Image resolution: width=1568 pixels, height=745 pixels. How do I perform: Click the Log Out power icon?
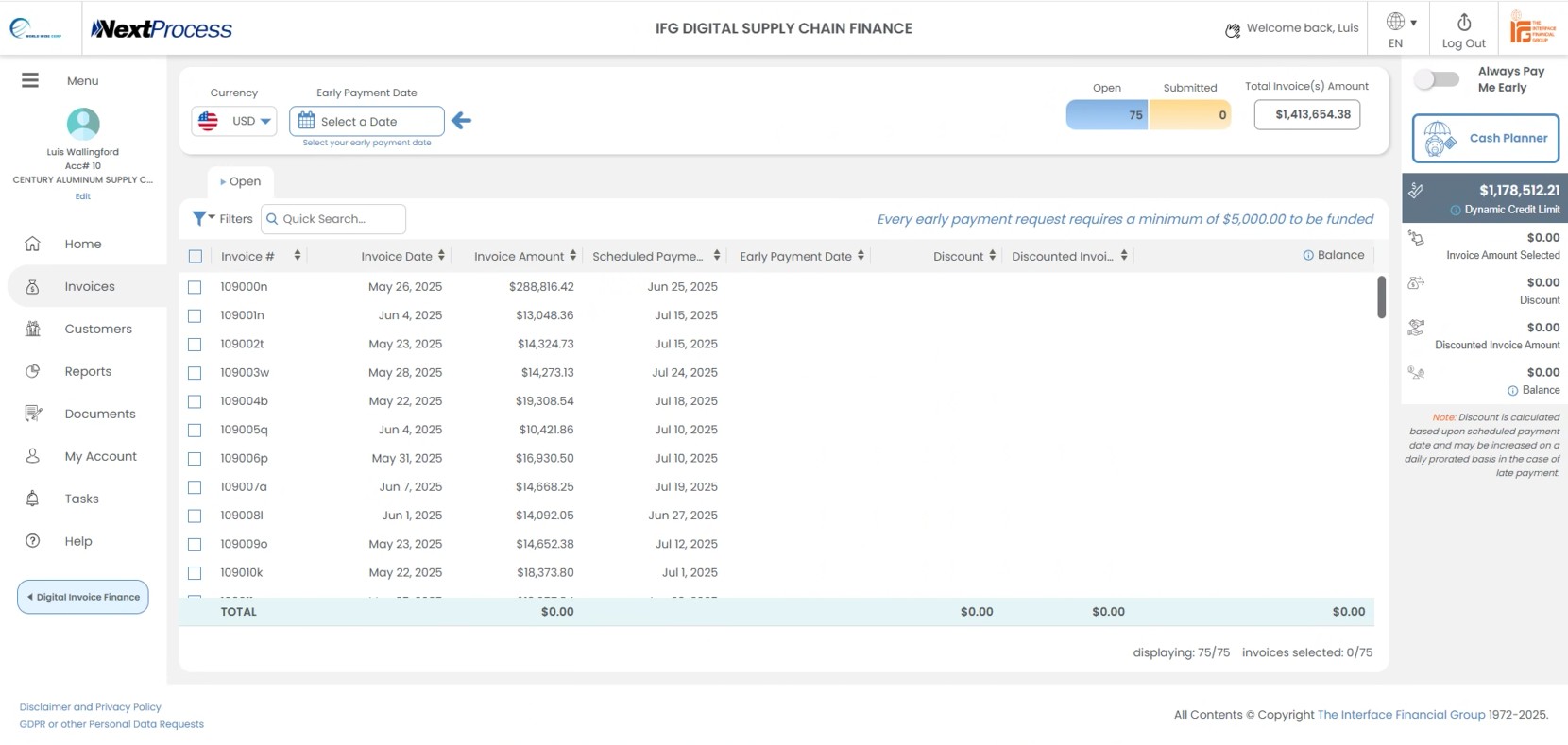tap(1463, 22)
